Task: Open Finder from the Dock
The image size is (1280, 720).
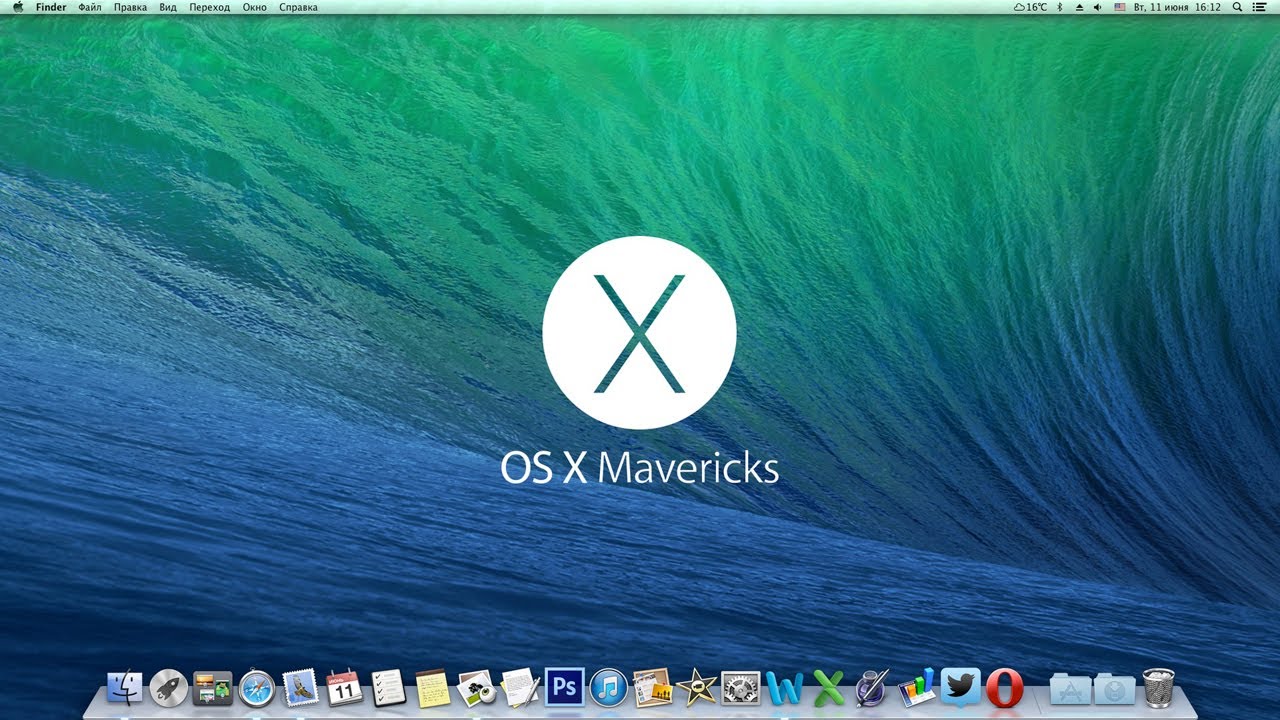Action: click(x=125, y=688)
